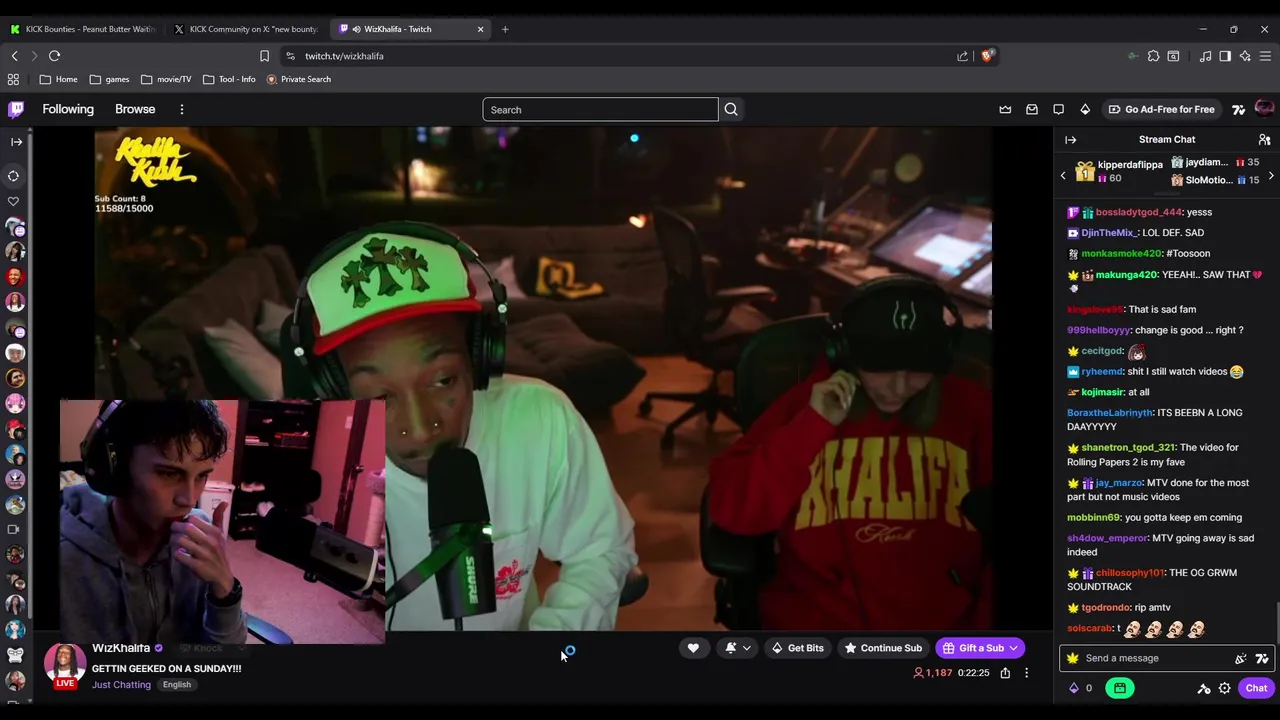Image resolution: width=1280 pixels, height=720 pixels.
Task: Open the Tool - Info bookmark folder
Action: [229, 79]
